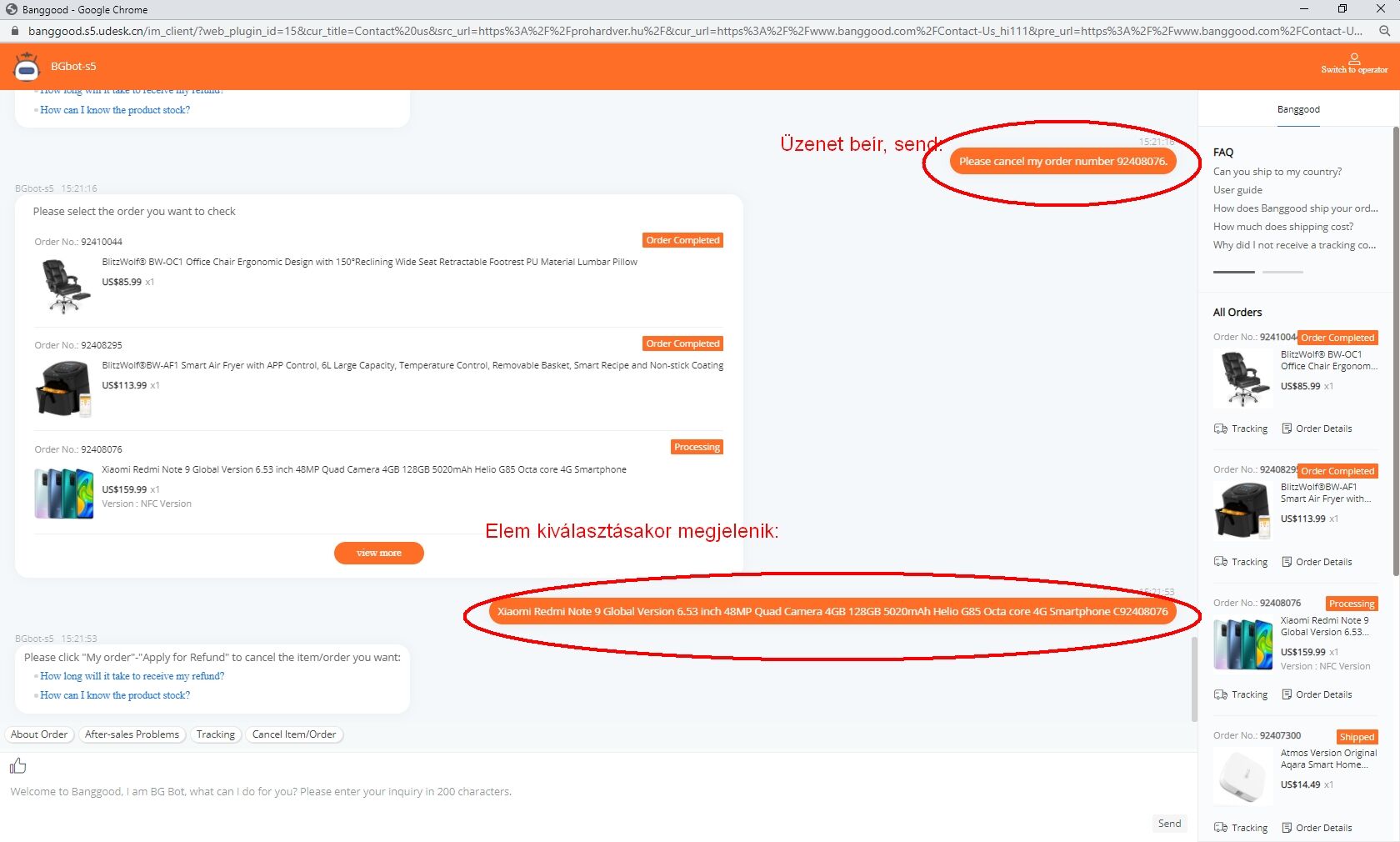
Task: Select the Xiaomi Redmi Note 9 title in the order list
Action: tap(364, 469)
